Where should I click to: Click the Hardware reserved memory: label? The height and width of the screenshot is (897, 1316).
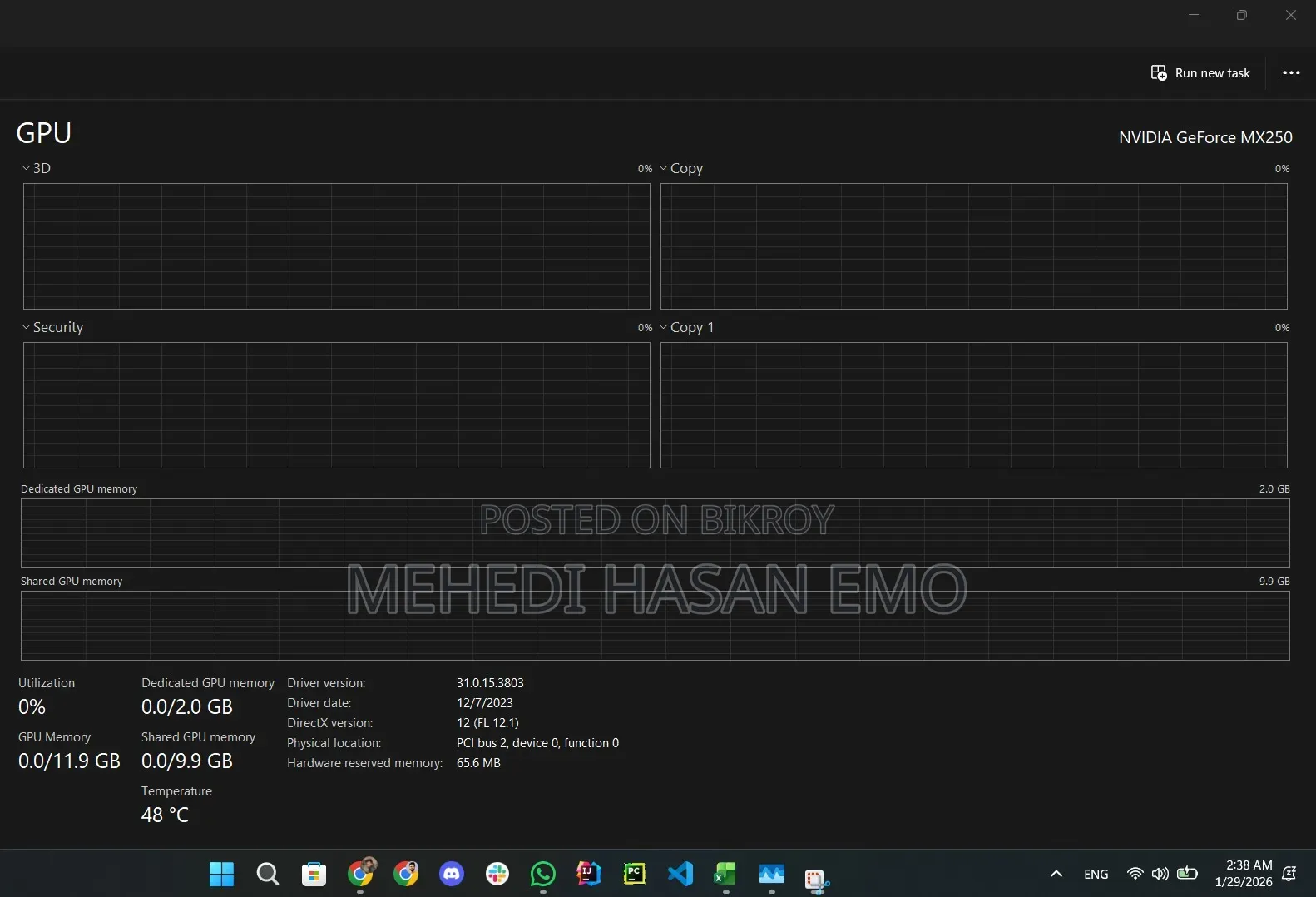click(365, 763)
